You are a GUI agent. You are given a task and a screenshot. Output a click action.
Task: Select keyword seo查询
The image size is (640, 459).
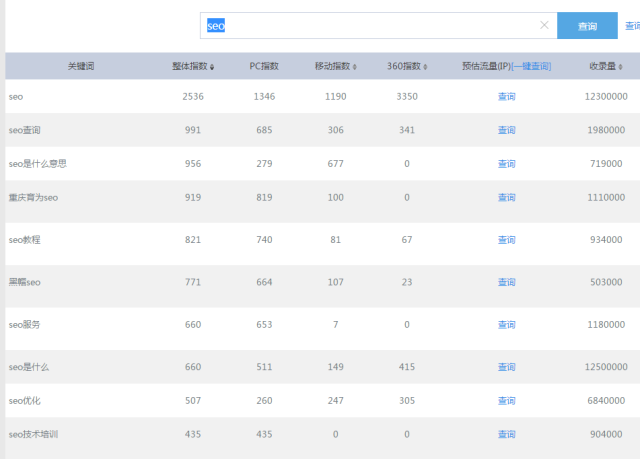[24, 130]
